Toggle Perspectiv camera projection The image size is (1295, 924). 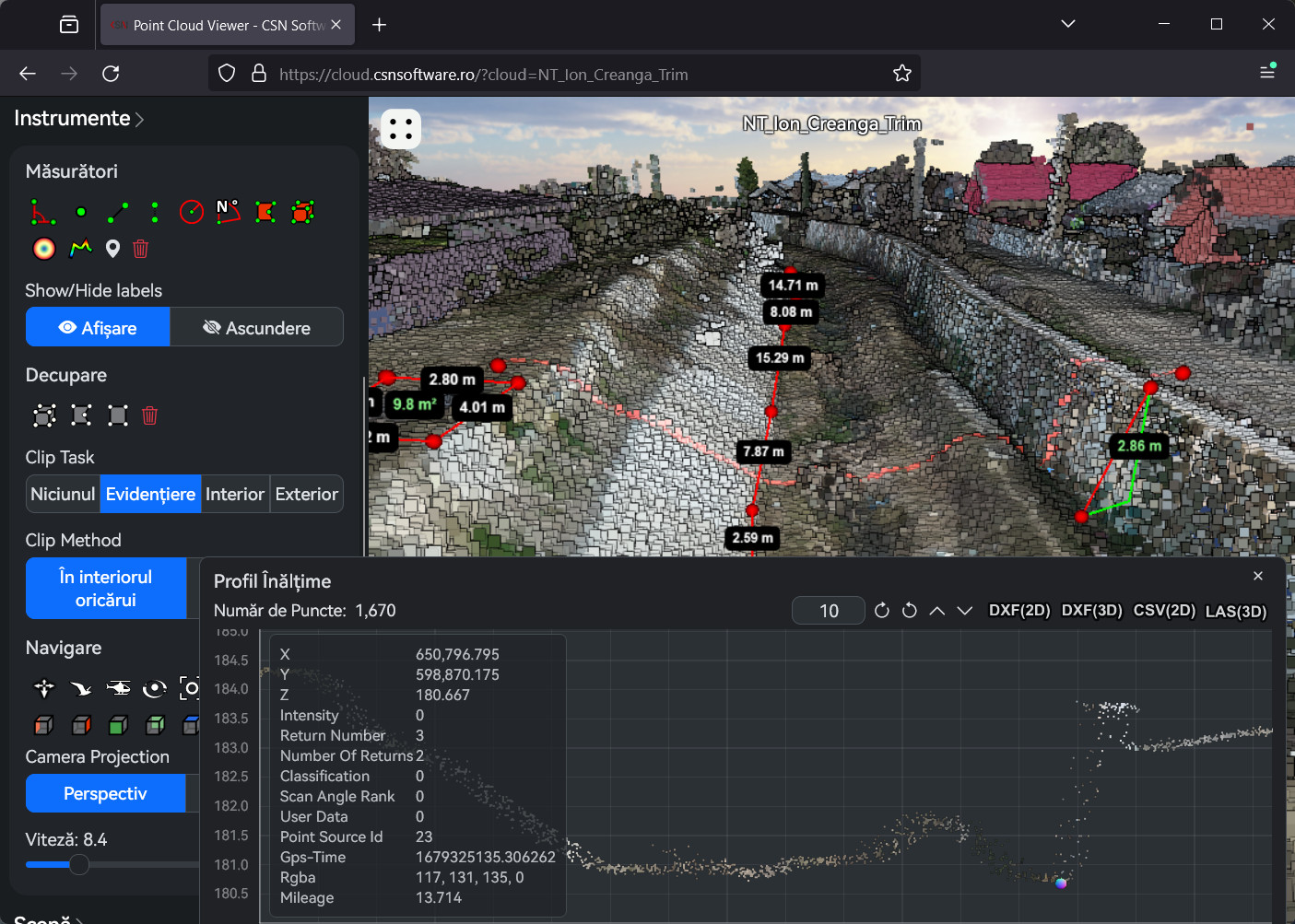tap(105, 792)
